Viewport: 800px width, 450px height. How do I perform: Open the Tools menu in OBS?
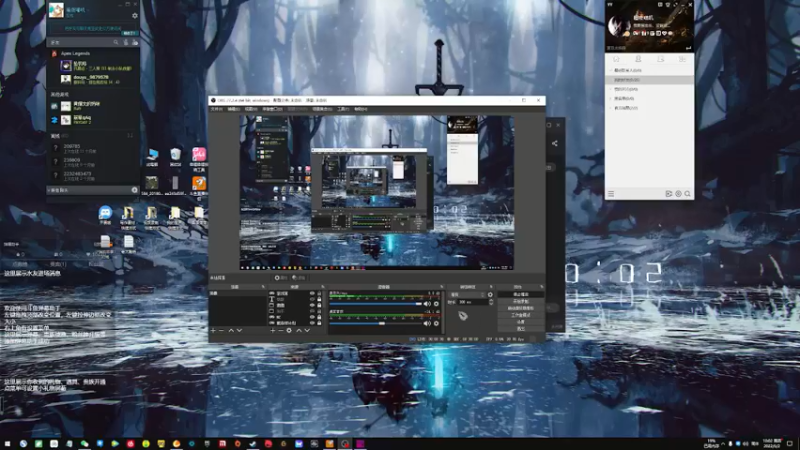343,109
